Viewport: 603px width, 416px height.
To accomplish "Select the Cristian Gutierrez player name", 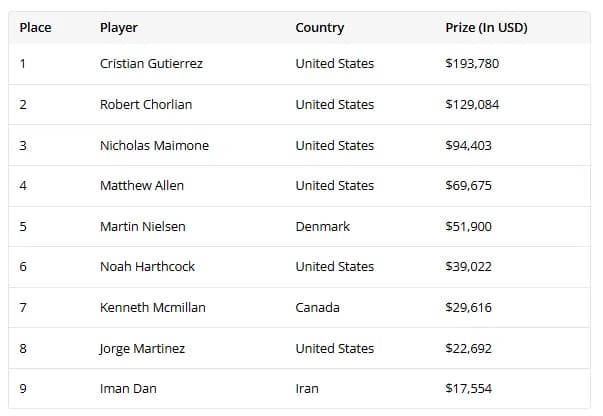I will [151, 64].
